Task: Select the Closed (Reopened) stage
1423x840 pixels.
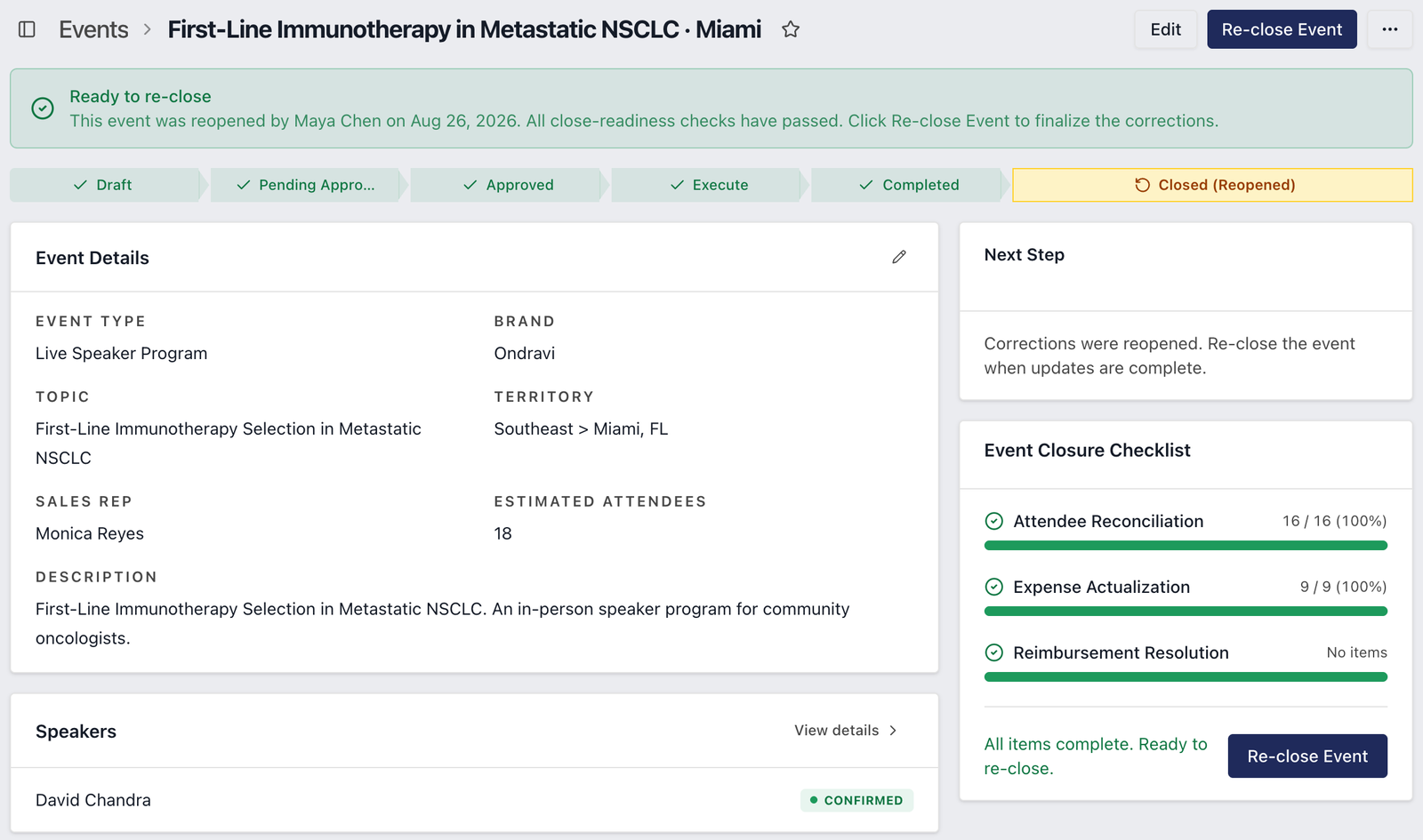Action: 1212,185
